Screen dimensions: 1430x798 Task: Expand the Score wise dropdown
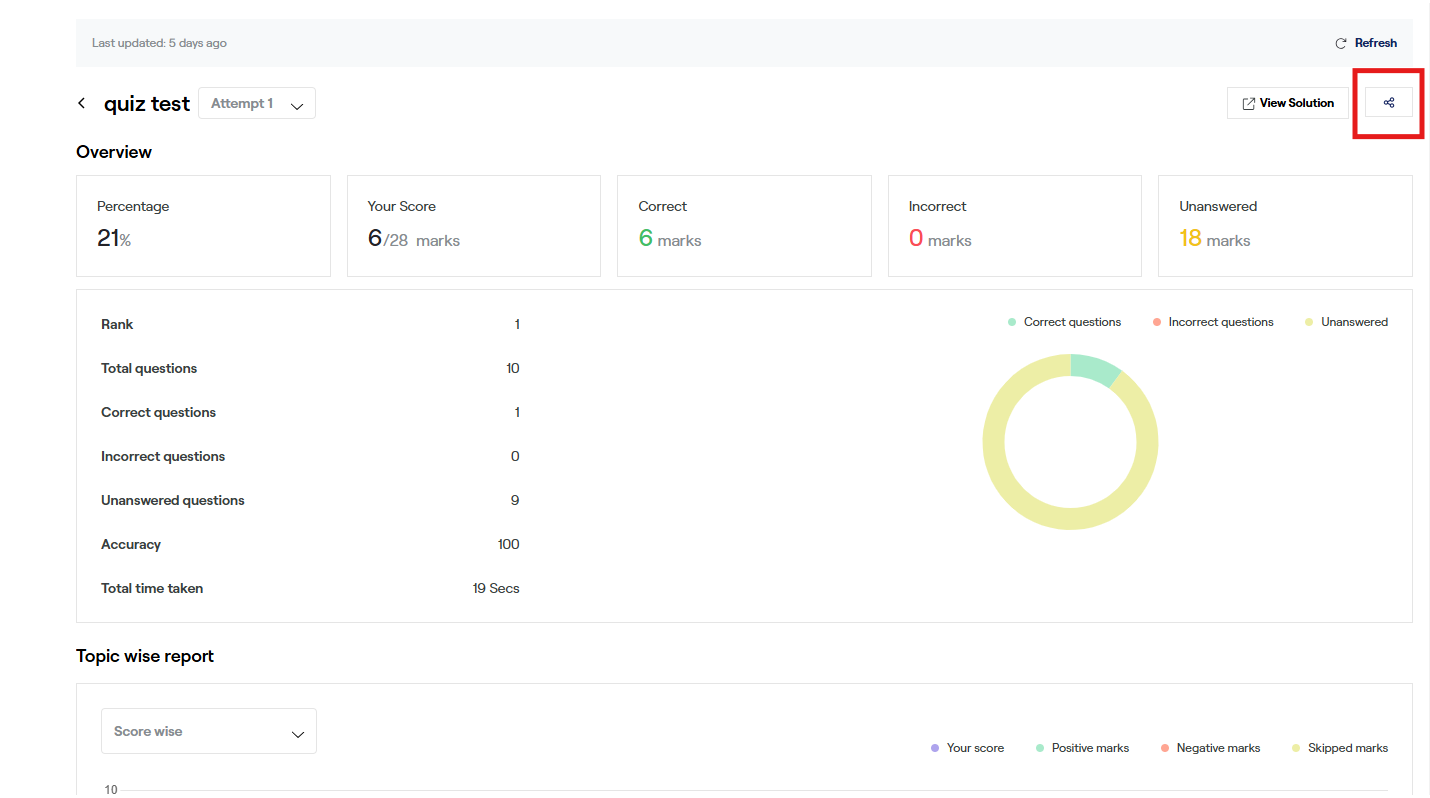click(208, 731)
